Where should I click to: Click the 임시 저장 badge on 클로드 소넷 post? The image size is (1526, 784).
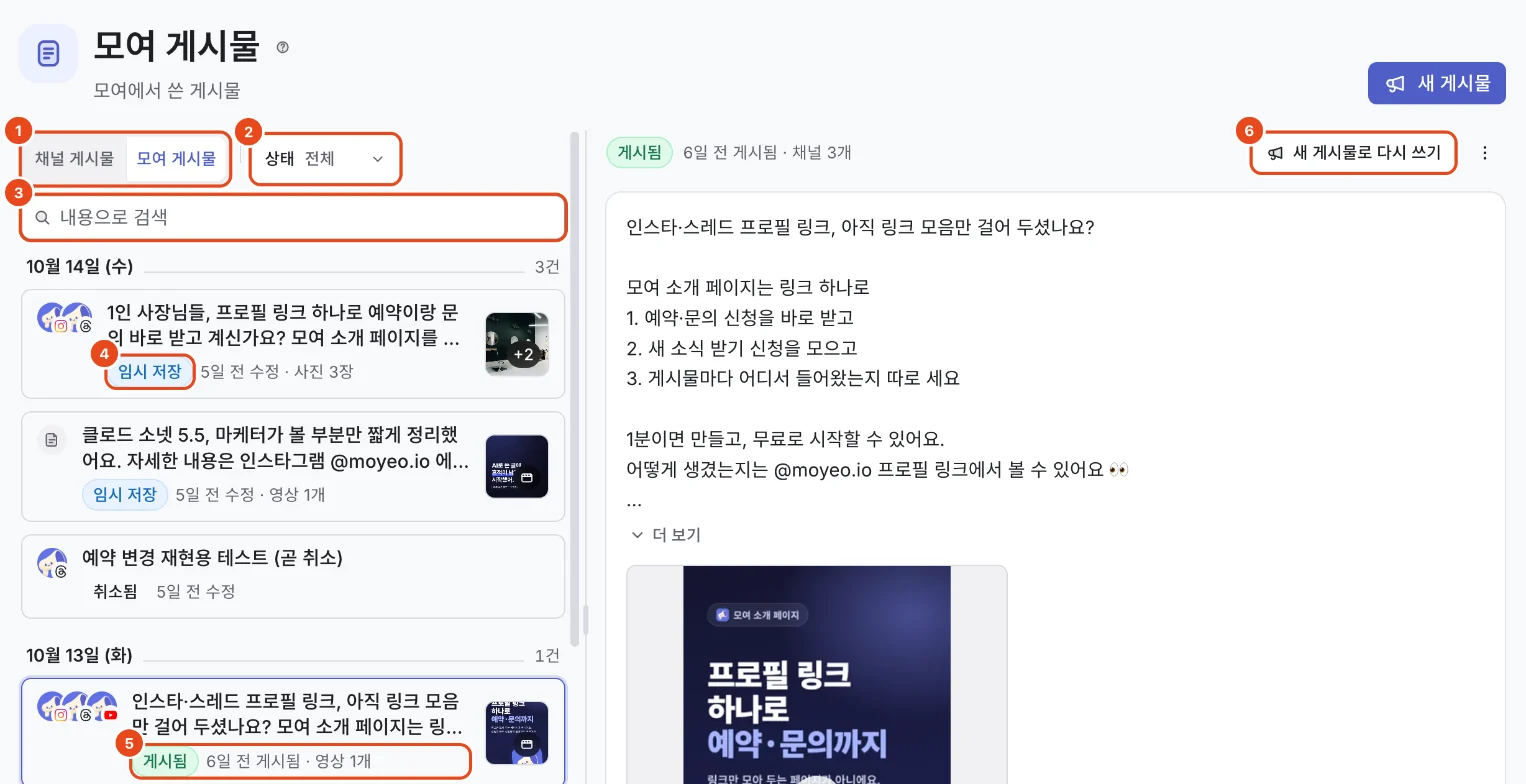pyautogui.click(x=125, y=494)
